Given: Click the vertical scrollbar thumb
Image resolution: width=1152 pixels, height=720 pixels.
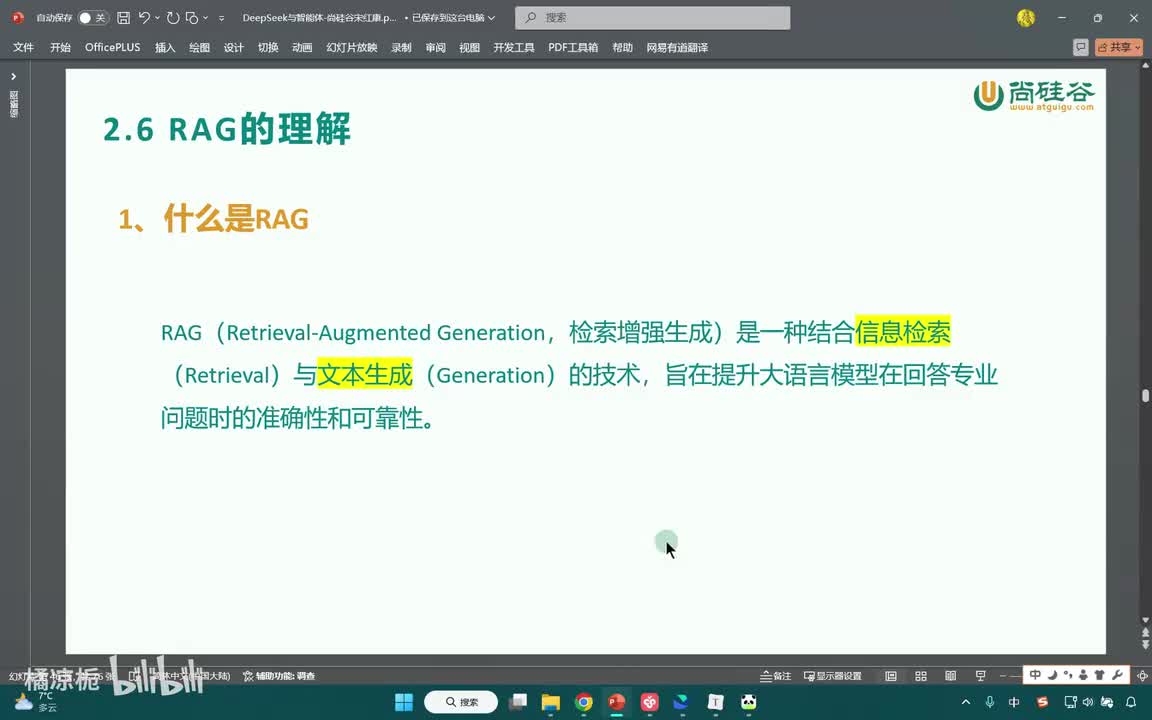Looking at the screenshot, I should [x=1145, y=395].
